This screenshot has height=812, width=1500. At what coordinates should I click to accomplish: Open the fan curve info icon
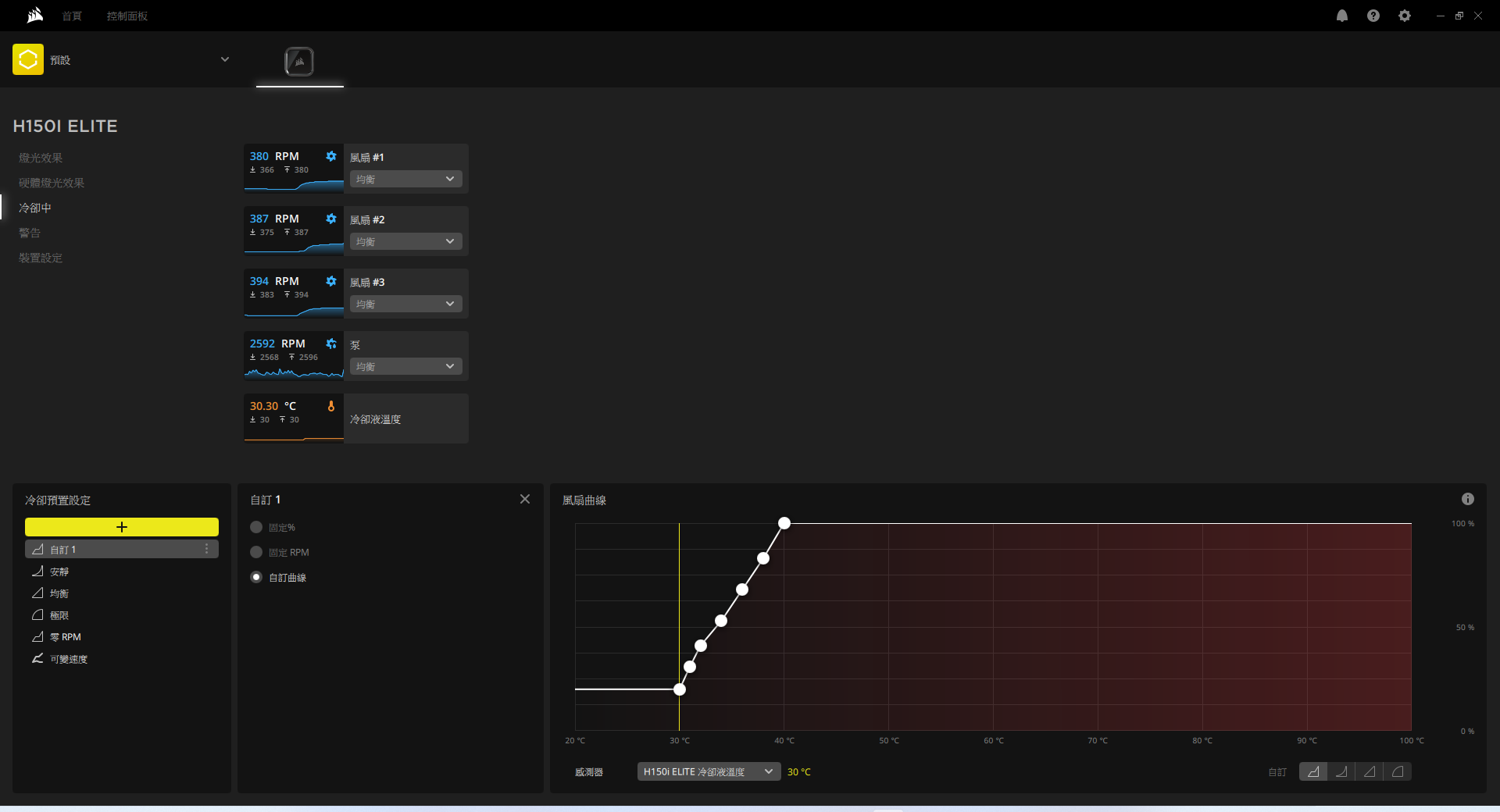tap(1468, 499)
